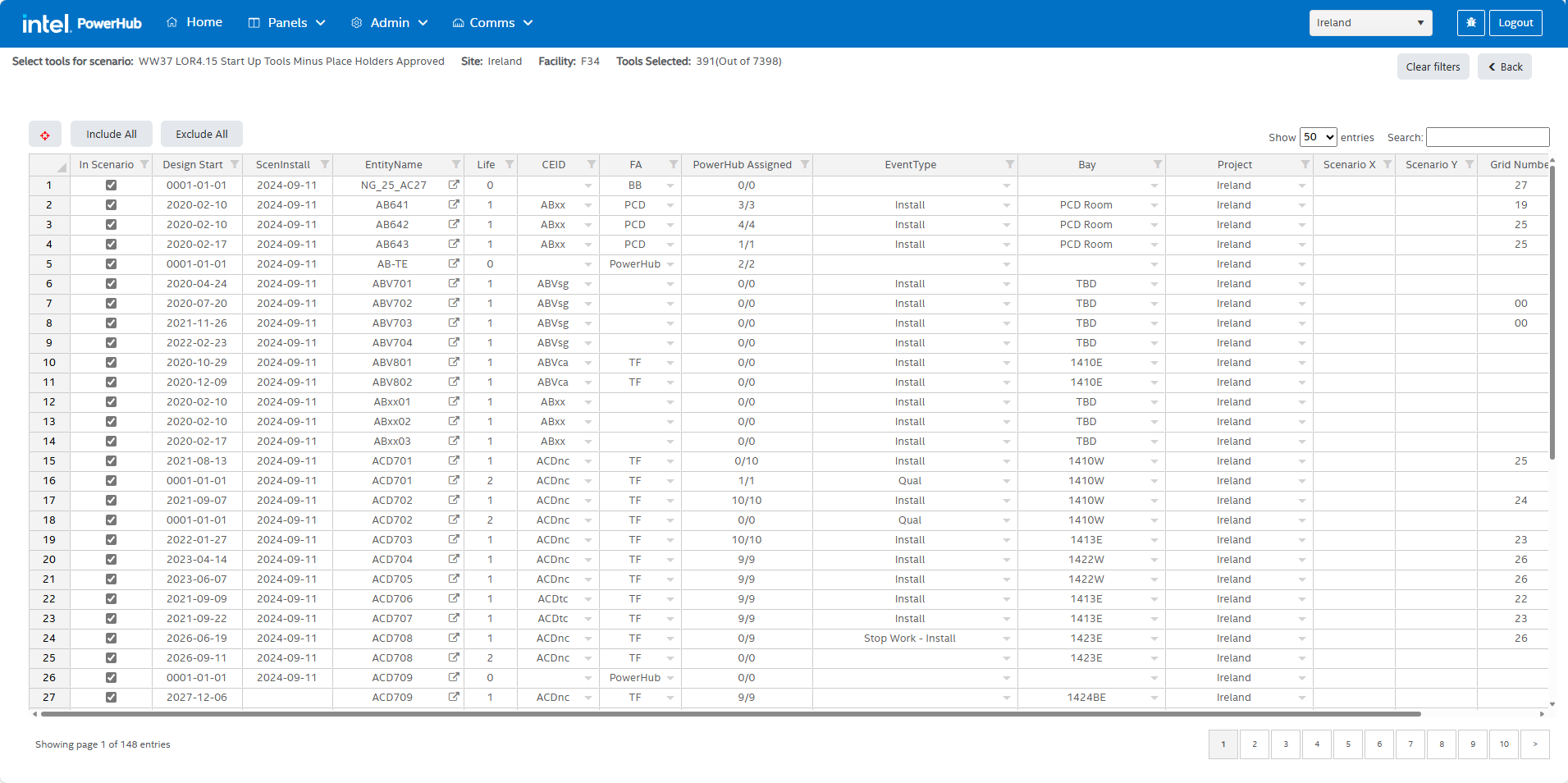
Task: Uncheck In Scenario checkbox for row 1
Action: coord(111,185)
